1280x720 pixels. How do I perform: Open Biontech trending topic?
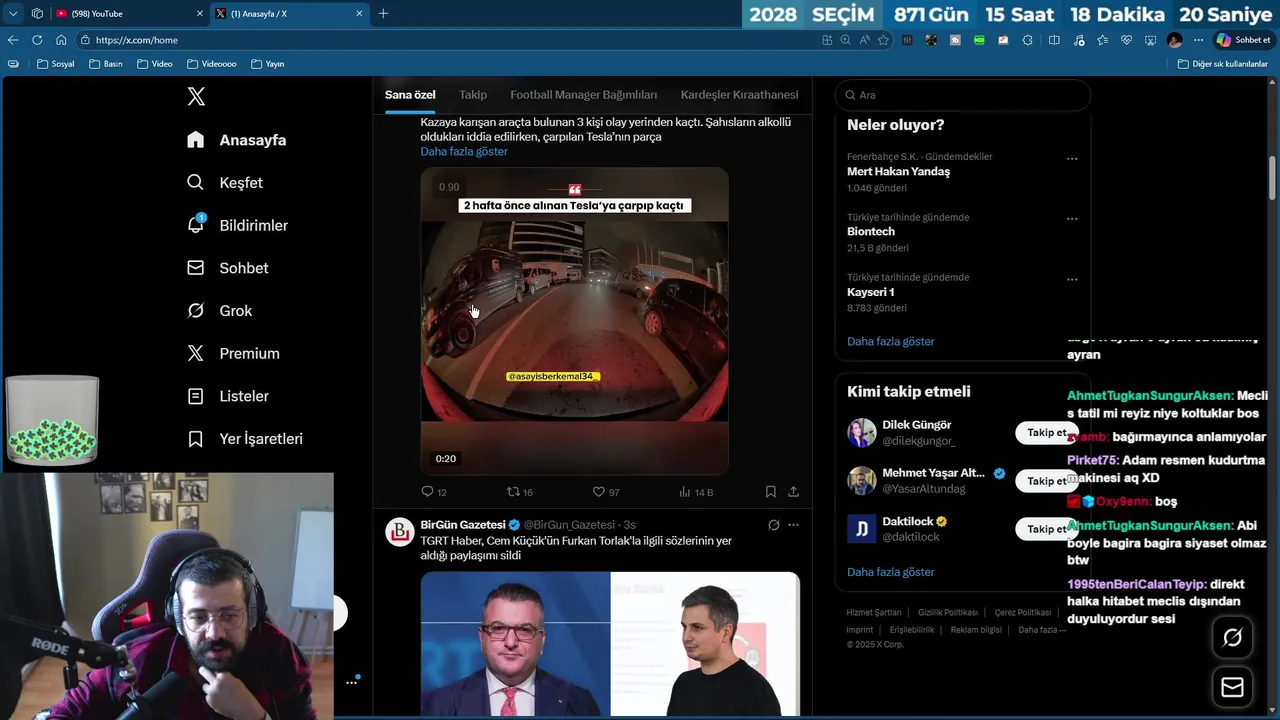point(870,231)
